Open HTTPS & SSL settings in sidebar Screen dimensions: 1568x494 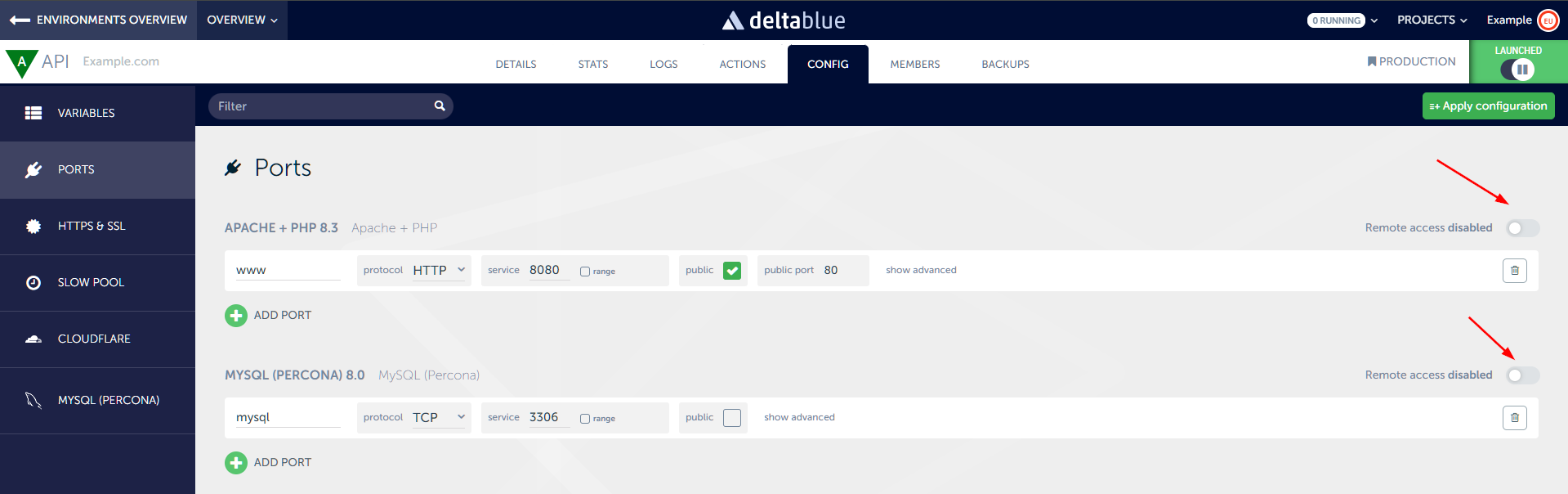click(x=92, y=227)
